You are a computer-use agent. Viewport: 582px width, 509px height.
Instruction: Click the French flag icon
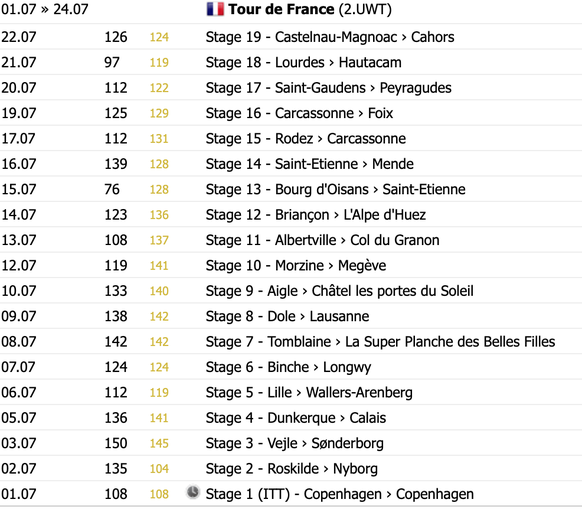(x=215, y=9)
